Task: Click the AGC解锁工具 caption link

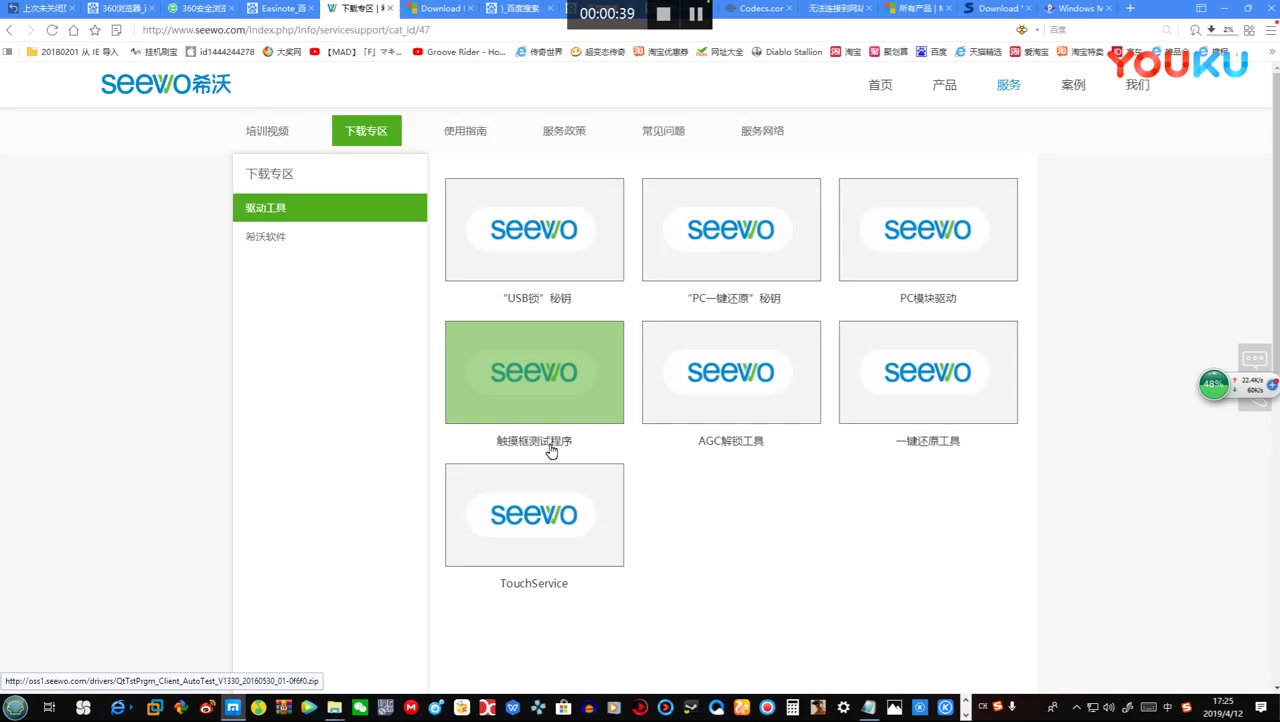Action: pos(731,441)
